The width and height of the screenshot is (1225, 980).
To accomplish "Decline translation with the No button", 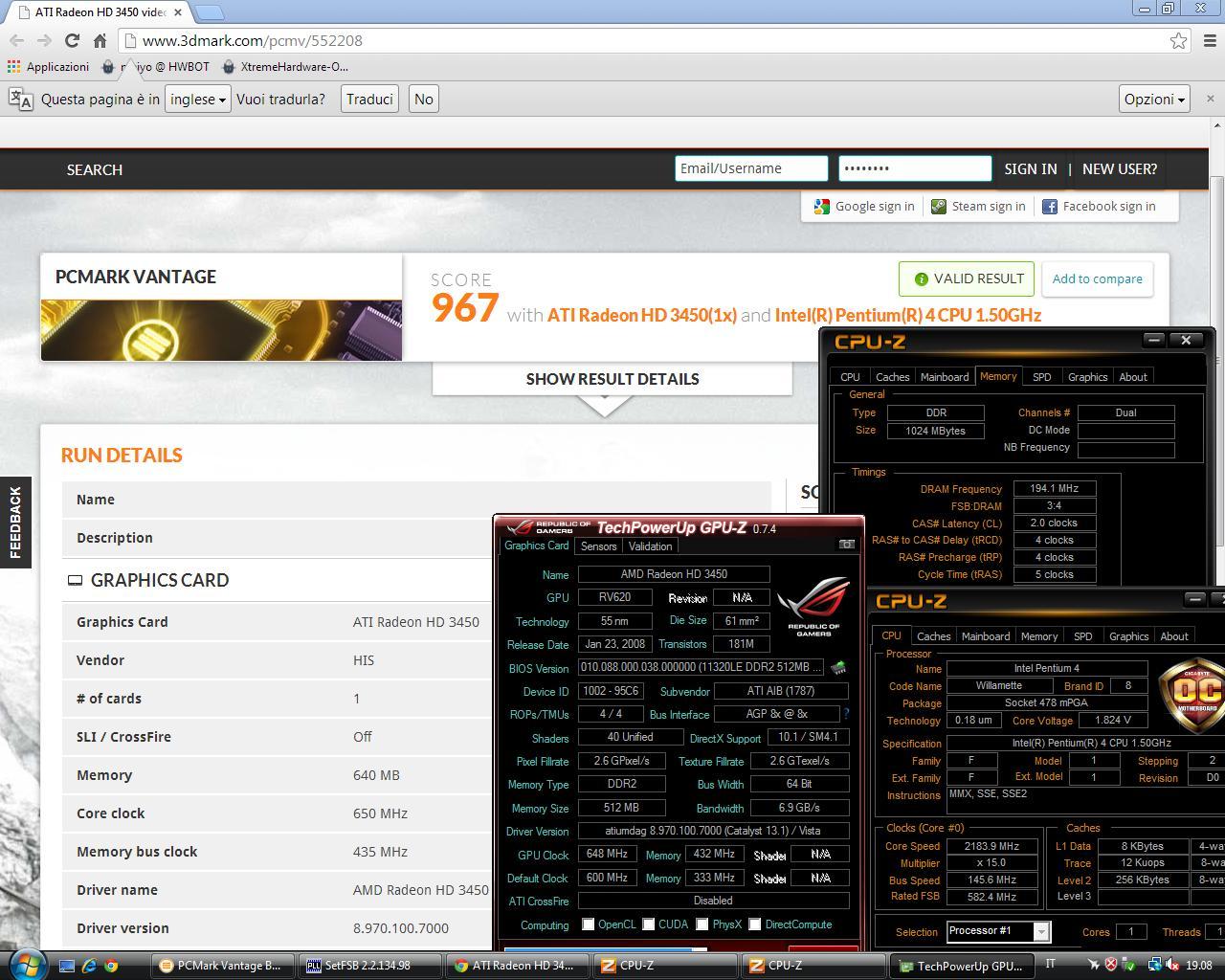I will coord(424,99).
